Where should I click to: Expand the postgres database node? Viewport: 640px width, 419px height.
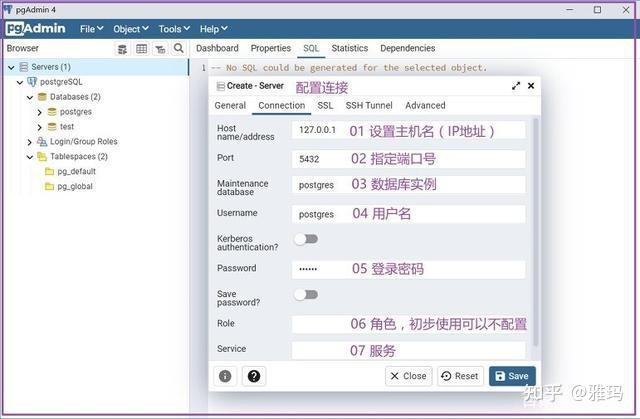click(40, 112)
